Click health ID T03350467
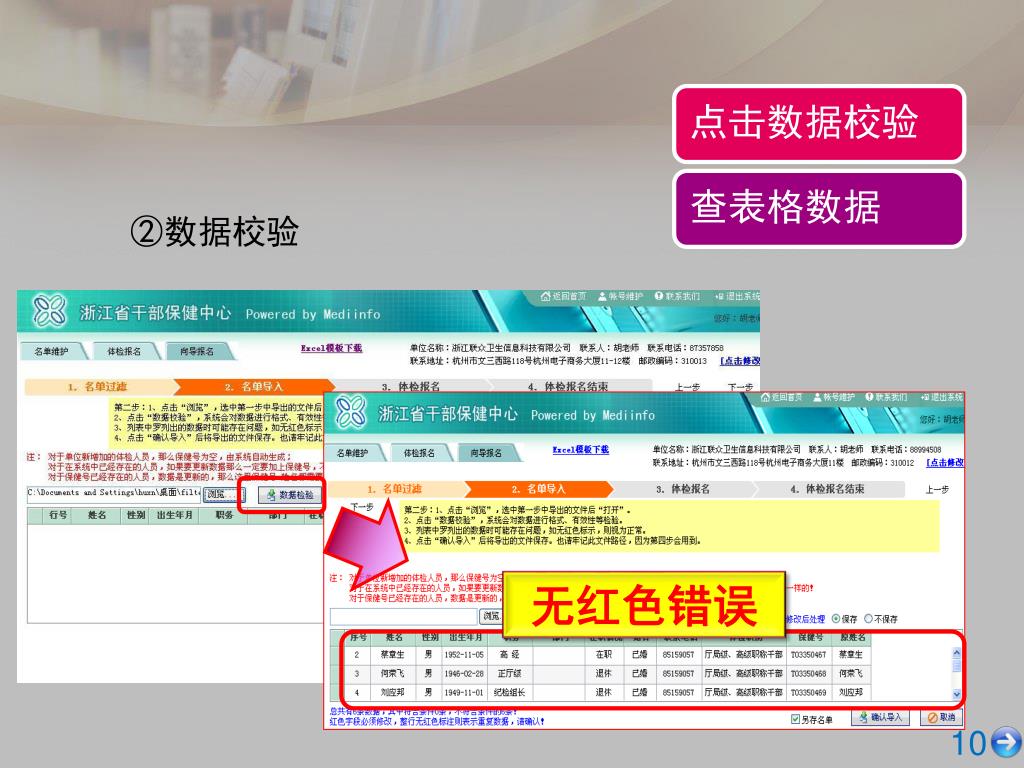Image resolution: width=1024 pixels, height=768 pixels. (808, 654)
